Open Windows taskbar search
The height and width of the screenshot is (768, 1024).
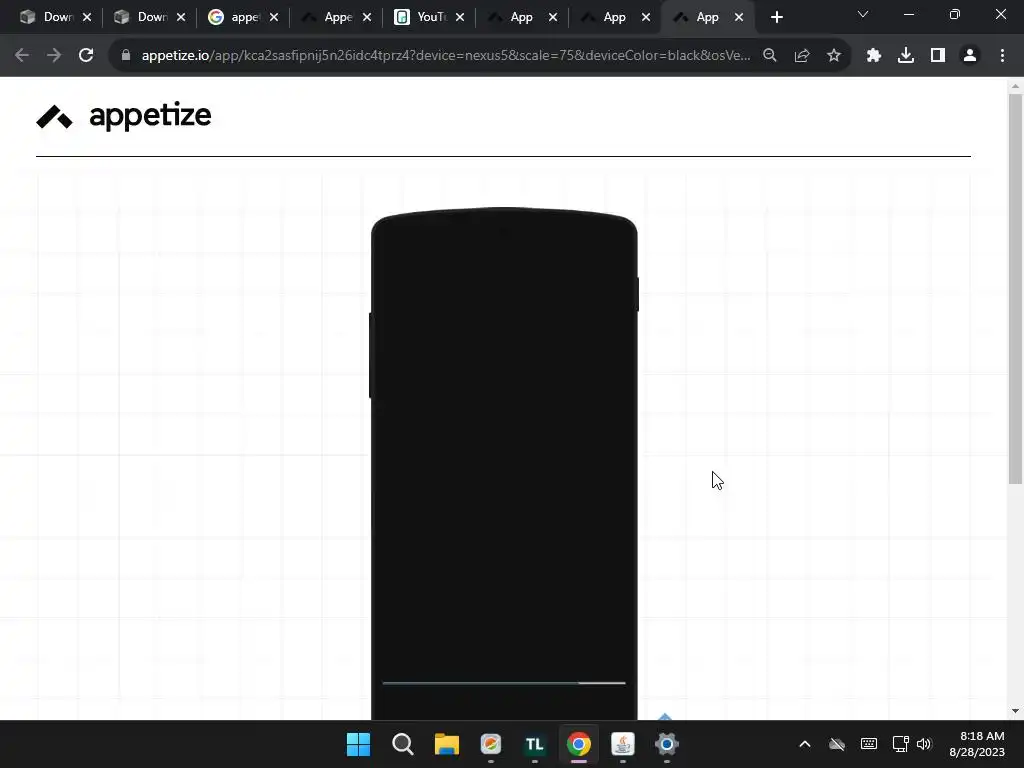click(x=402, y=744)
